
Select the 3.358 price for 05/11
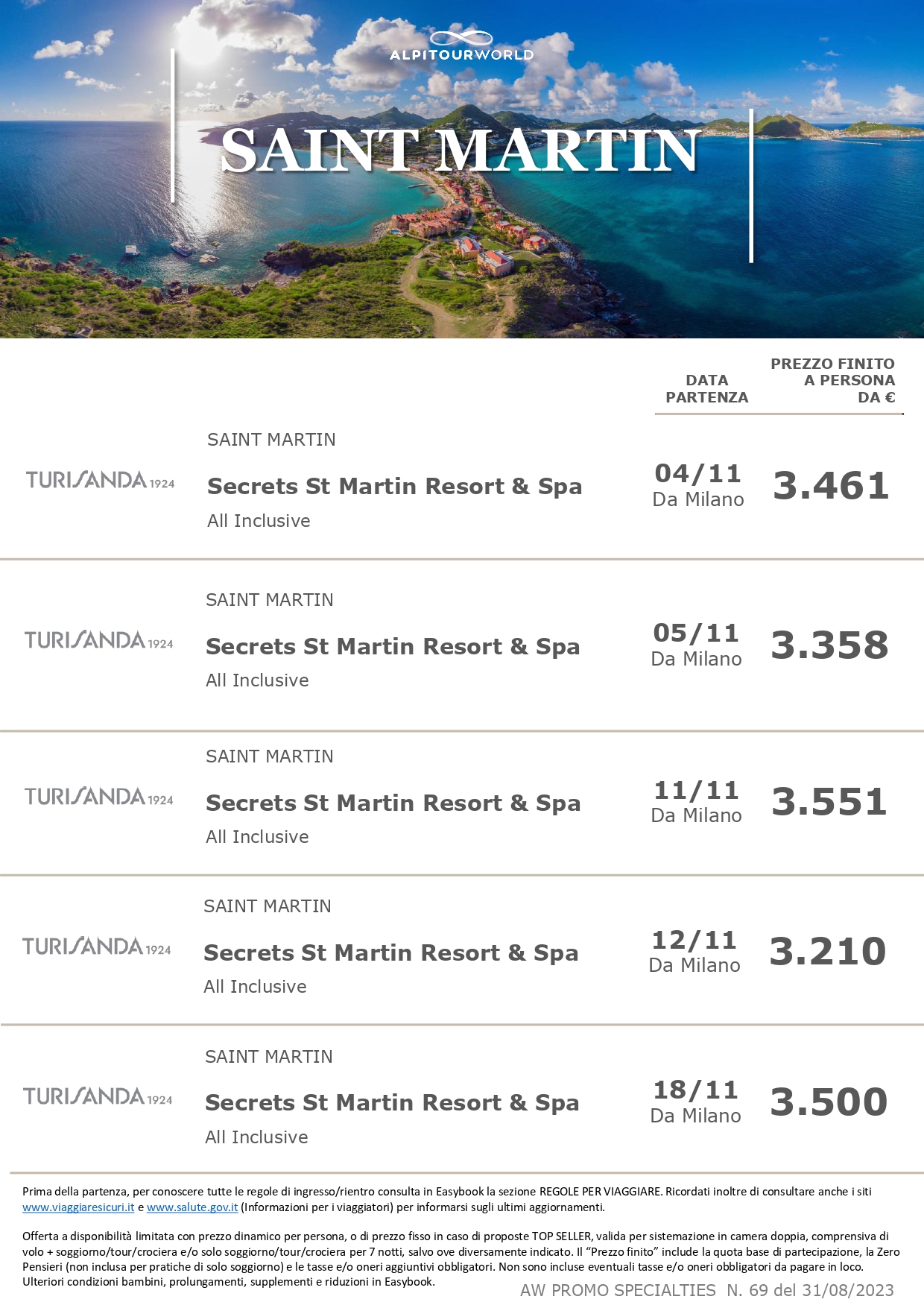click(829, 645)
